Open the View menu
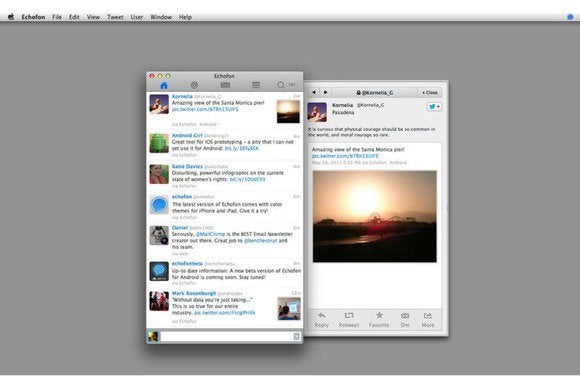The image size is (580, 388). click(x=93, y=17)
